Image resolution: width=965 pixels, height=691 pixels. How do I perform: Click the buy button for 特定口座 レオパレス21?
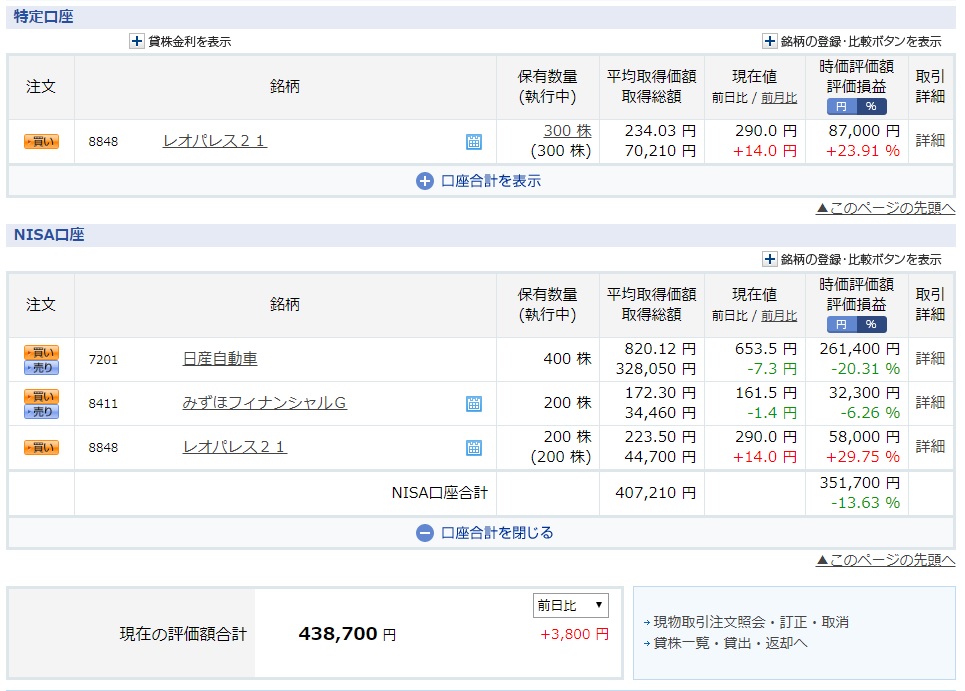[41, 142]
